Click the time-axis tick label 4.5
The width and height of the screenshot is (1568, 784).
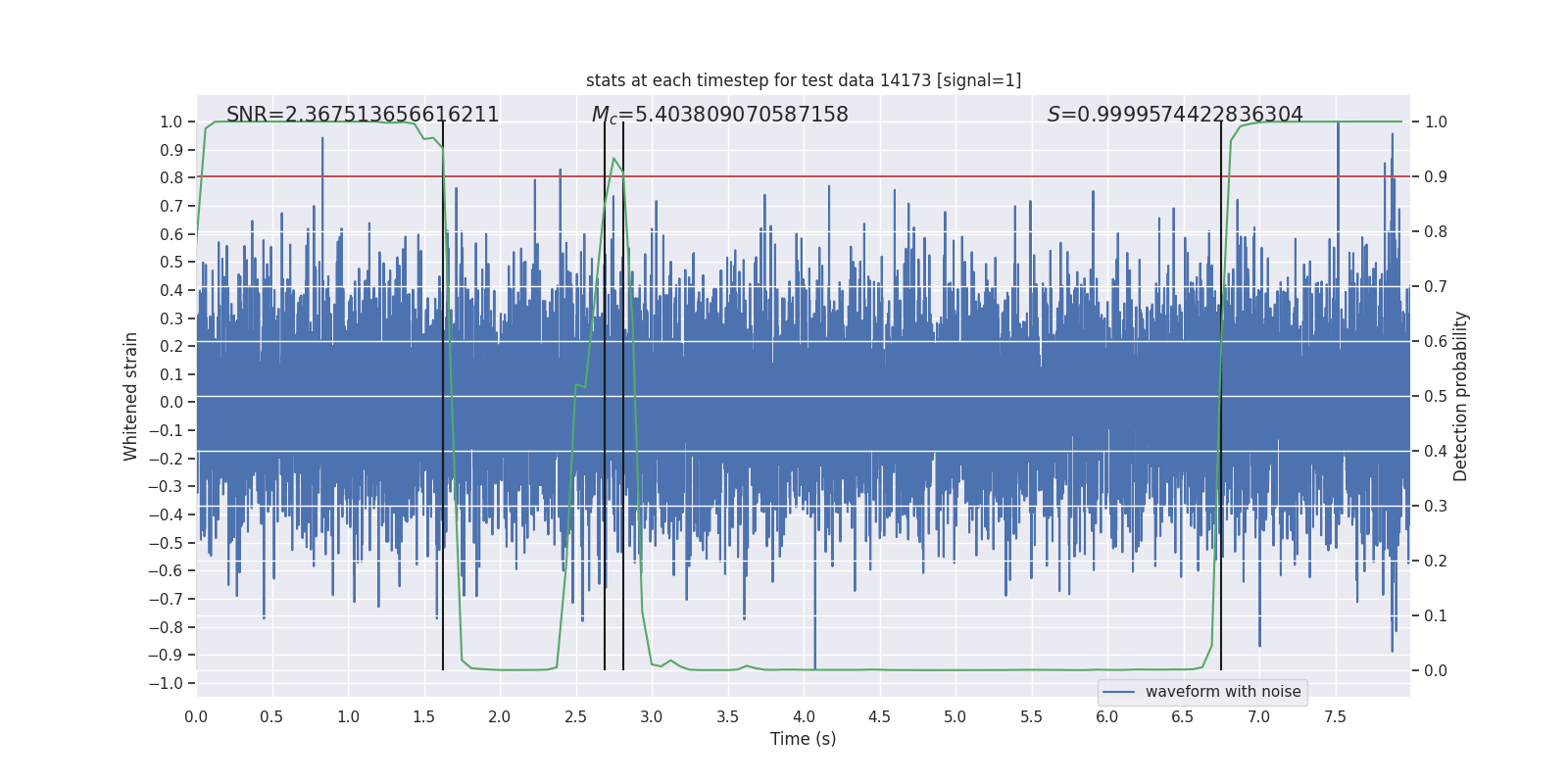click(x=880, y=717)
